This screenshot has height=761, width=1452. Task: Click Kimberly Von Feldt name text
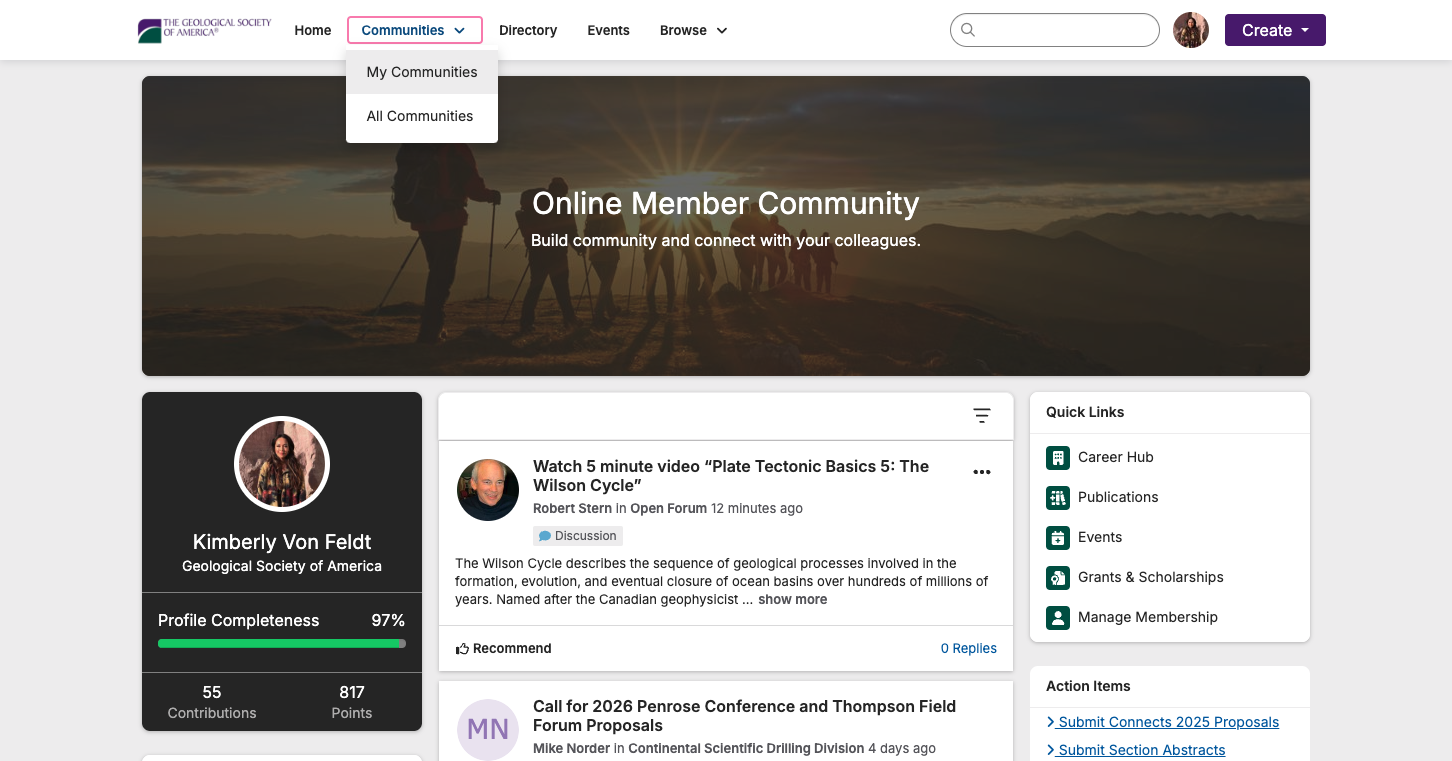pyautogui.click(x=282, y=542)
